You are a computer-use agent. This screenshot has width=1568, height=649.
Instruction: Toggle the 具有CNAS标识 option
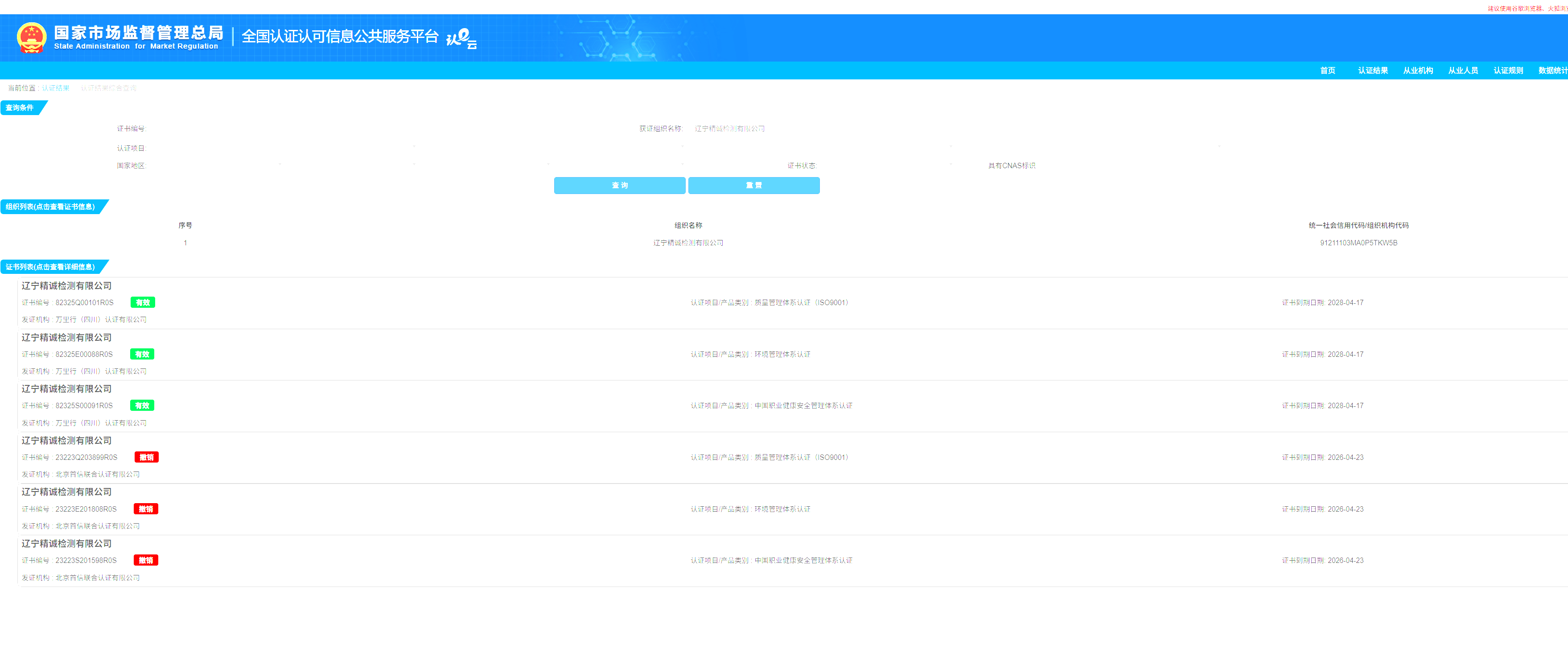click(1011, 165)
